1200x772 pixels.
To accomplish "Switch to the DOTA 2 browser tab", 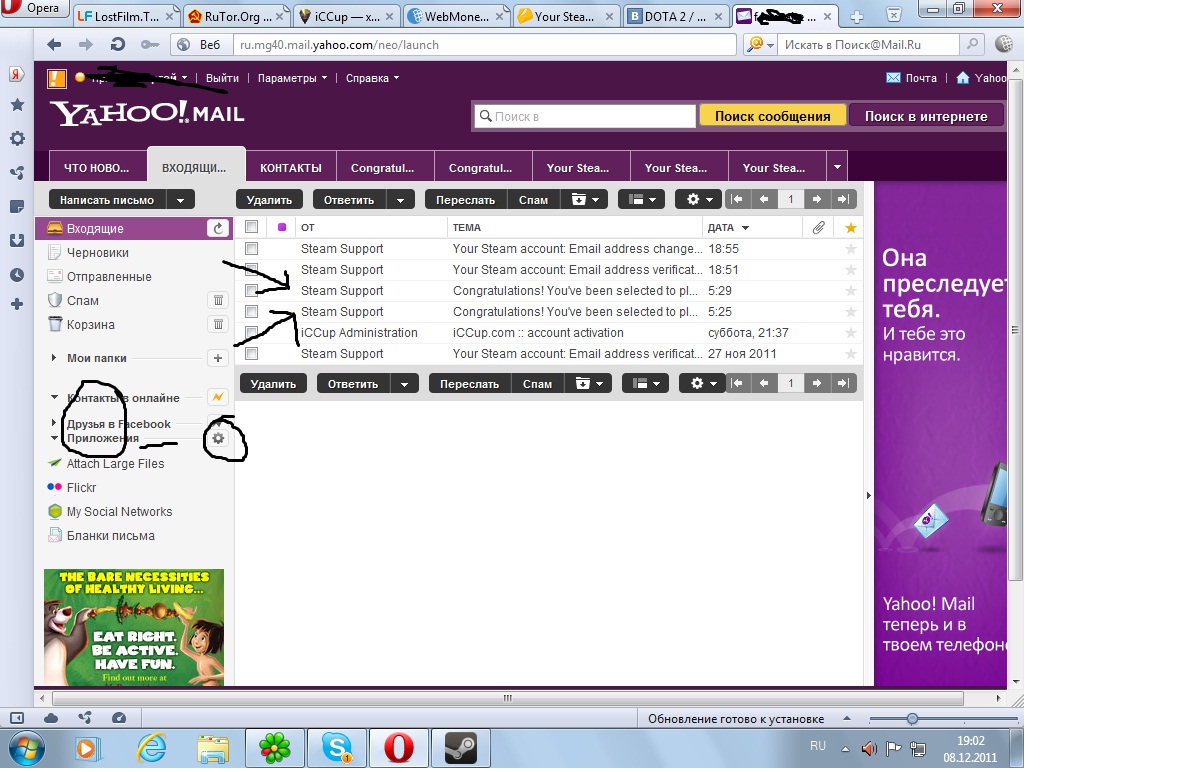I will click(x=674, y=15).
